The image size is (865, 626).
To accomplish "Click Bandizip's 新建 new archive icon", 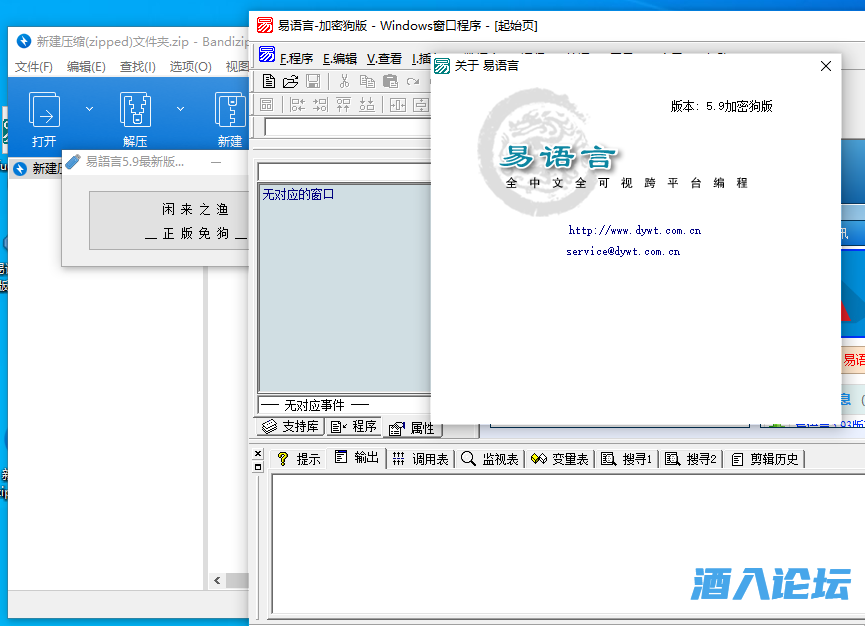I will 230,119.
